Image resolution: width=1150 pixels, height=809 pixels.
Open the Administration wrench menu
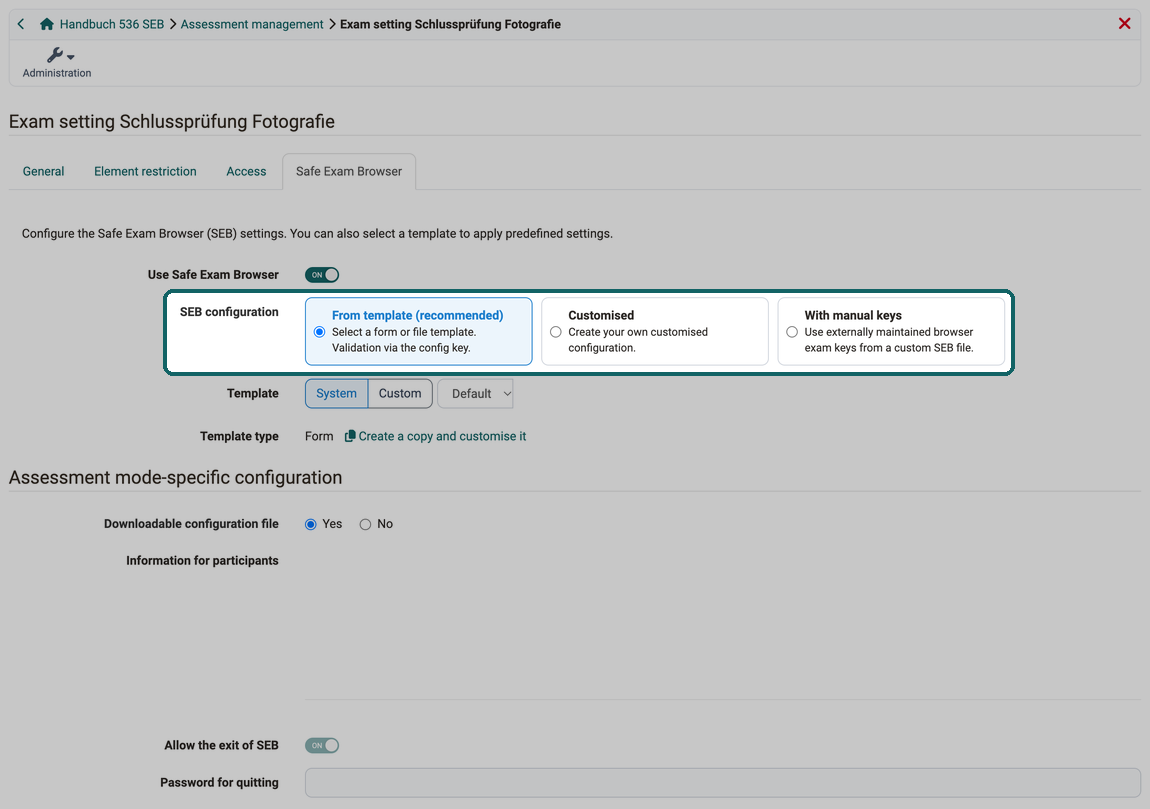click(57, 62)
